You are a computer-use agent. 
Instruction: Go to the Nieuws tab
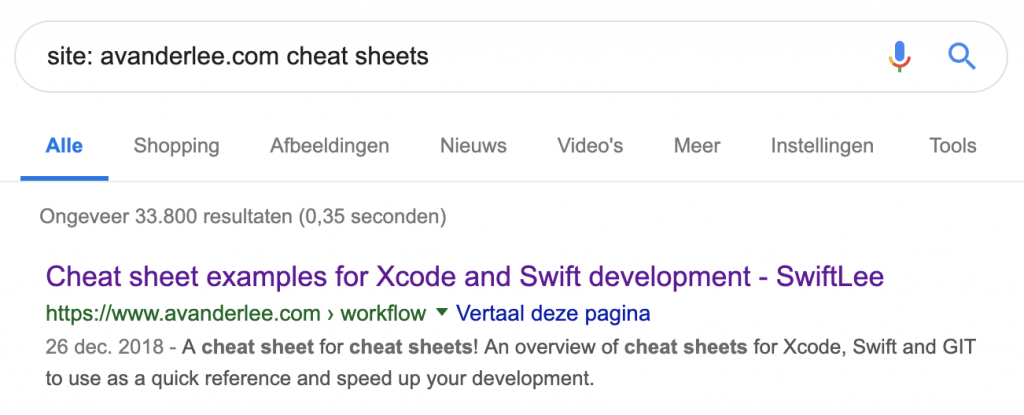pos(473,146)
